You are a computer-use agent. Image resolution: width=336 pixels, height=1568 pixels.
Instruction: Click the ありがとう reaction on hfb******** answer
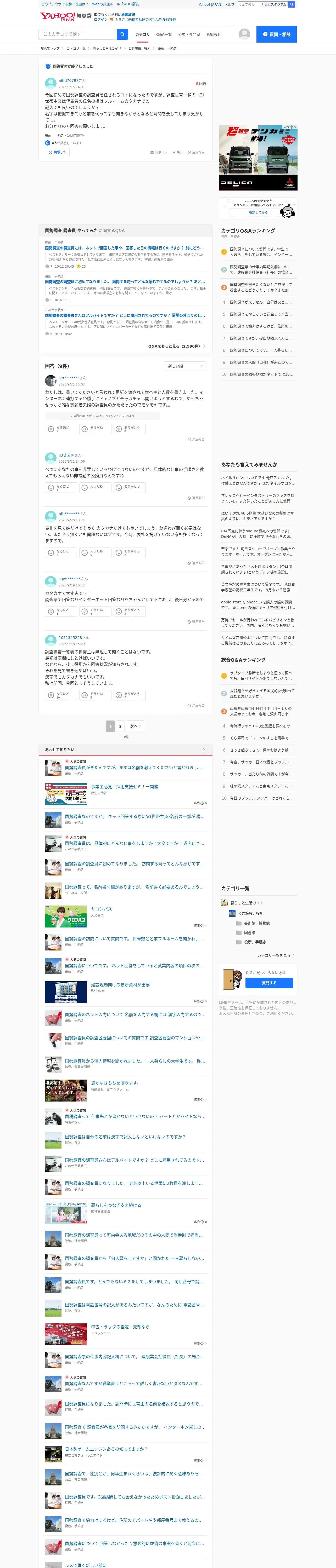click(x=129, y=553)
